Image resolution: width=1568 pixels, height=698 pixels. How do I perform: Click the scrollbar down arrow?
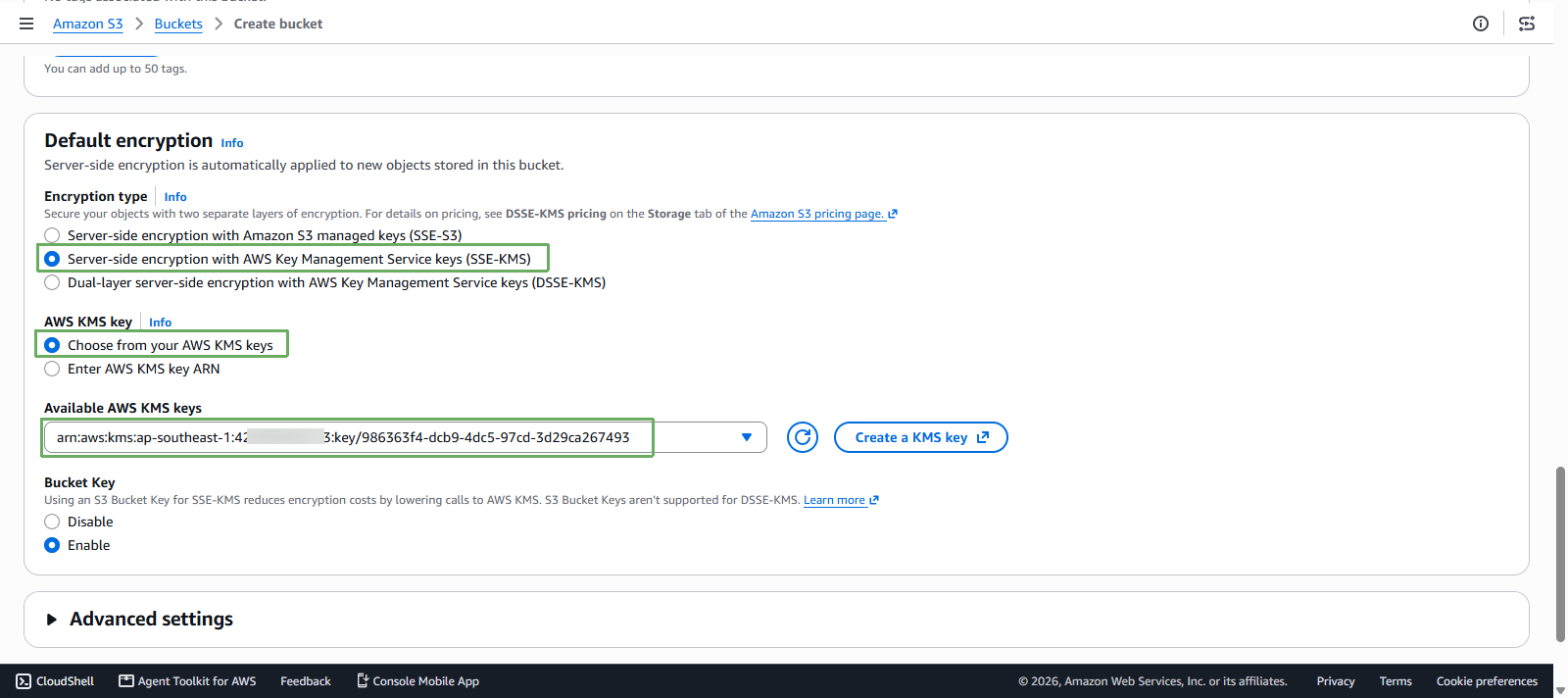point(1560,689)
